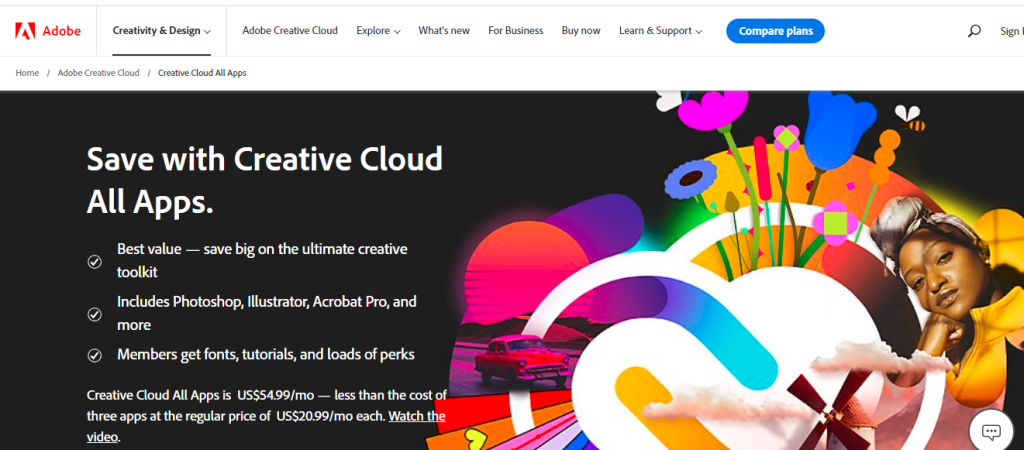This screenshot has height=450, width=1024.
Task: Click the checkmark icon beside Best value
Action: point(95,262)
